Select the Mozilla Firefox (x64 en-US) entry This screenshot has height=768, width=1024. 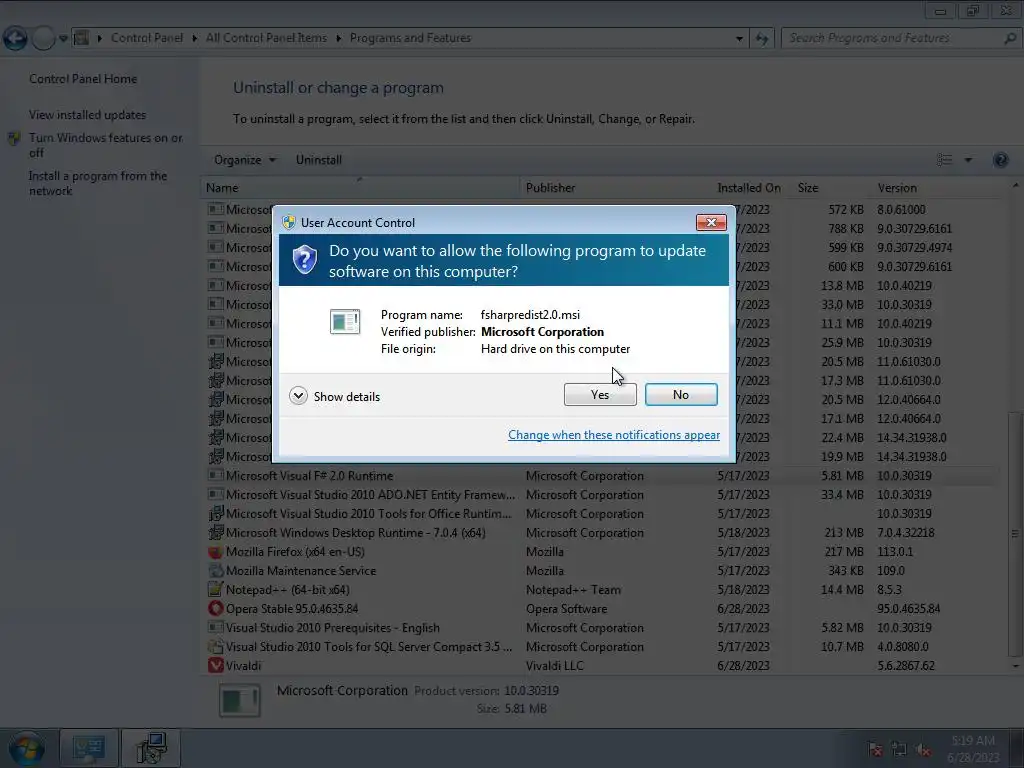[295, 551]
